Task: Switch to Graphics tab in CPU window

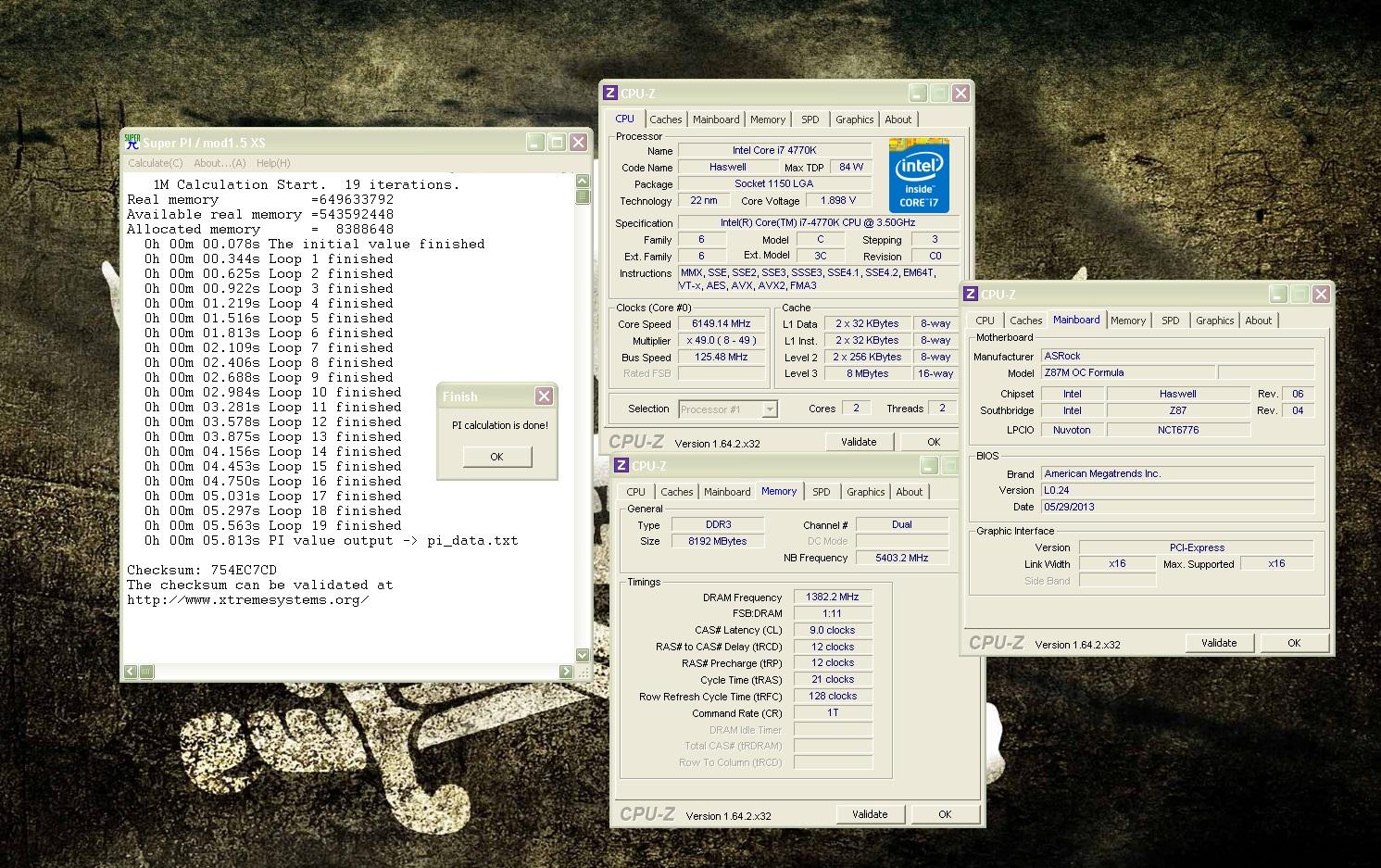Action: coord(854,120)
